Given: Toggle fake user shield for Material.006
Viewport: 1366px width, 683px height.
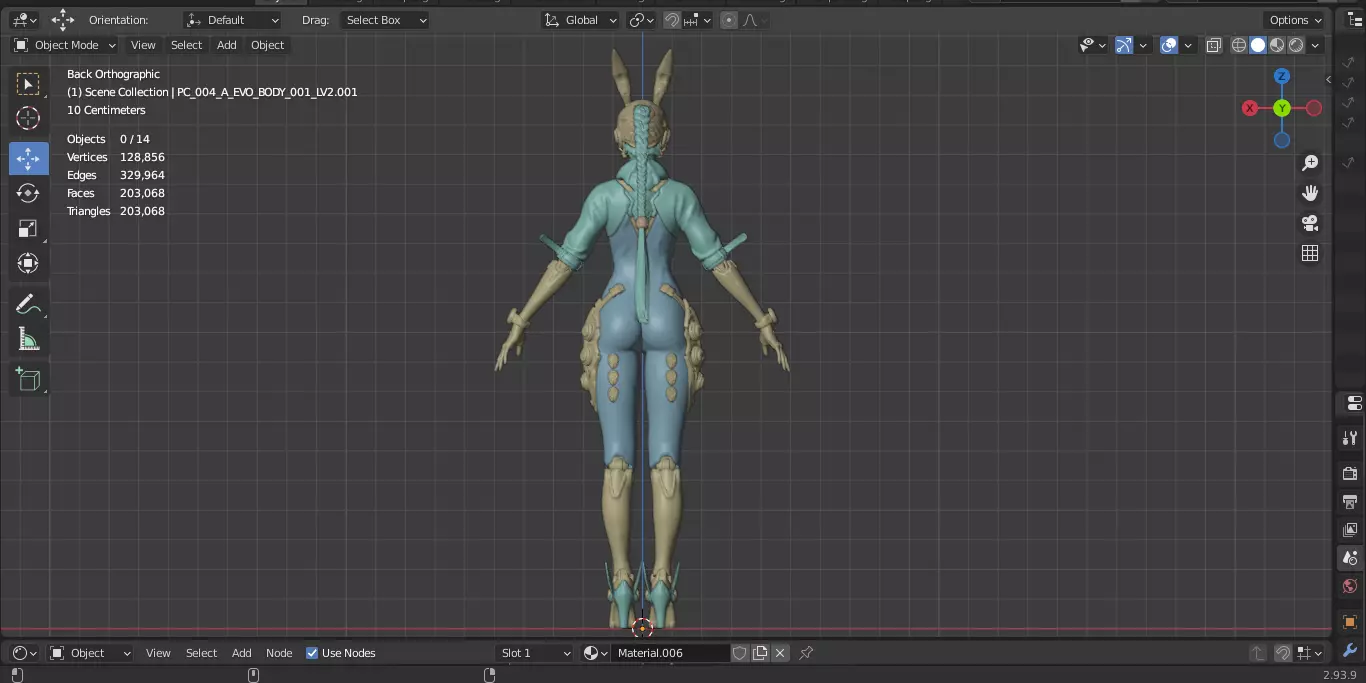Looking at the screenshot, I should (740, 653).
